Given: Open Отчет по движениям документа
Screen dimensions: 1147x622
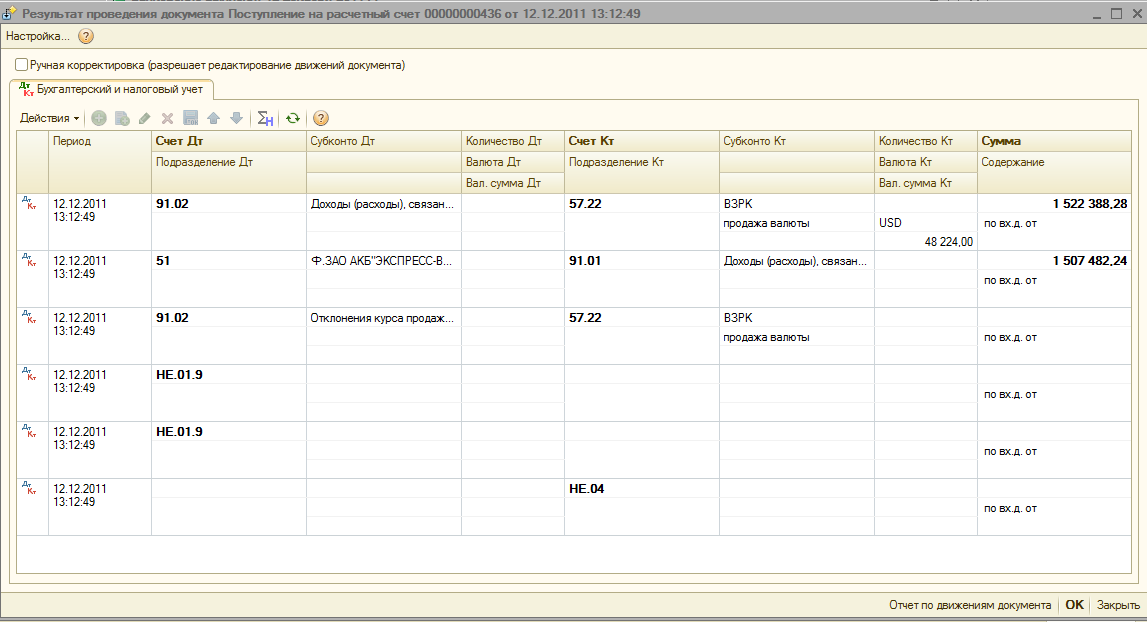Looking at the screenshot, I should (969, 605).
